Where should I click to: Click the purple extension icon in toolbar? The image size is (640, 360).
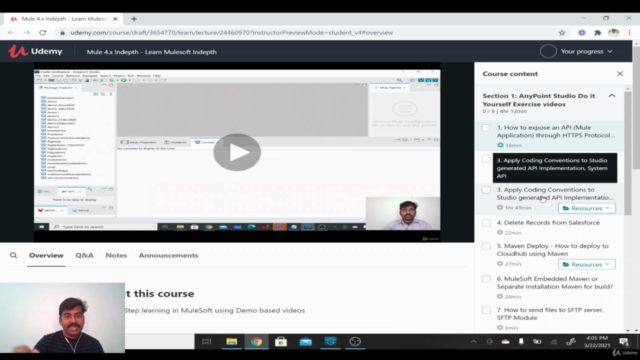(x=582, y=33)
